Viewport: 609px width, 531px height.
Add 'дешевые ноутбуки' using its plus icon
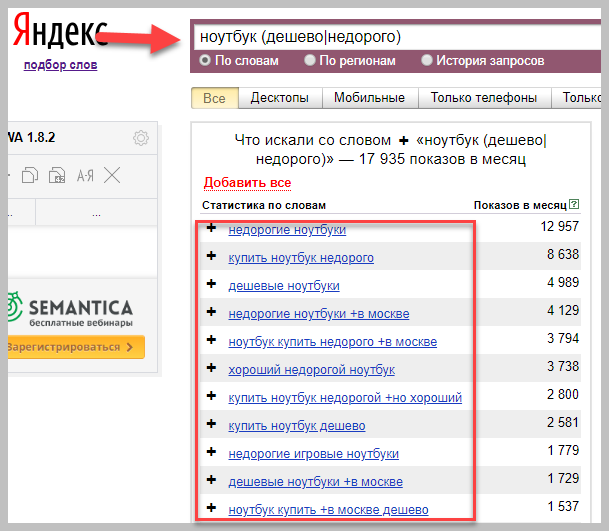[x=211, y=284]
